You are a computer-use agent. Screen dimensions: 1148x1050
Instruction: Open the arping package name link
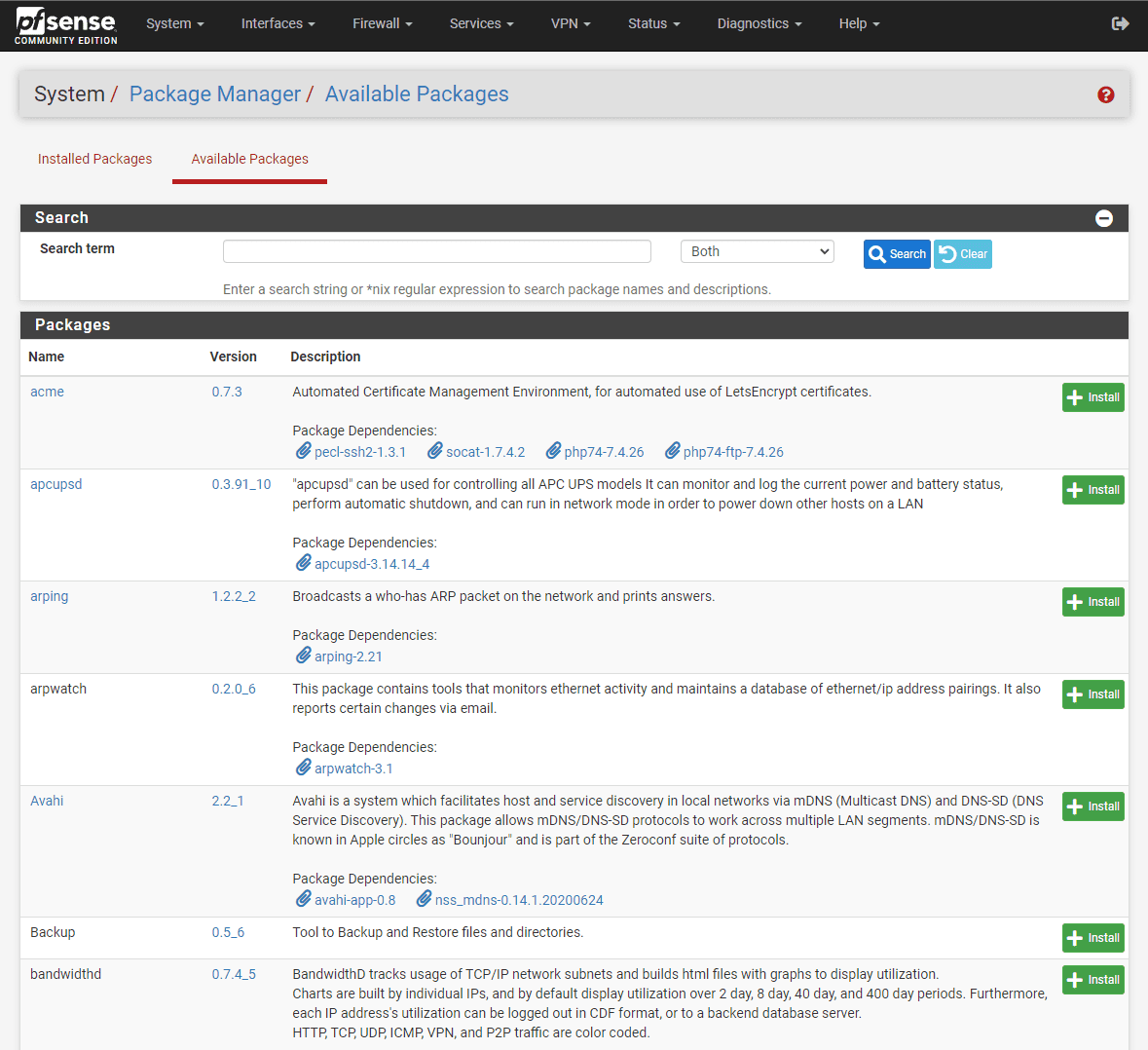coord(49,596)
